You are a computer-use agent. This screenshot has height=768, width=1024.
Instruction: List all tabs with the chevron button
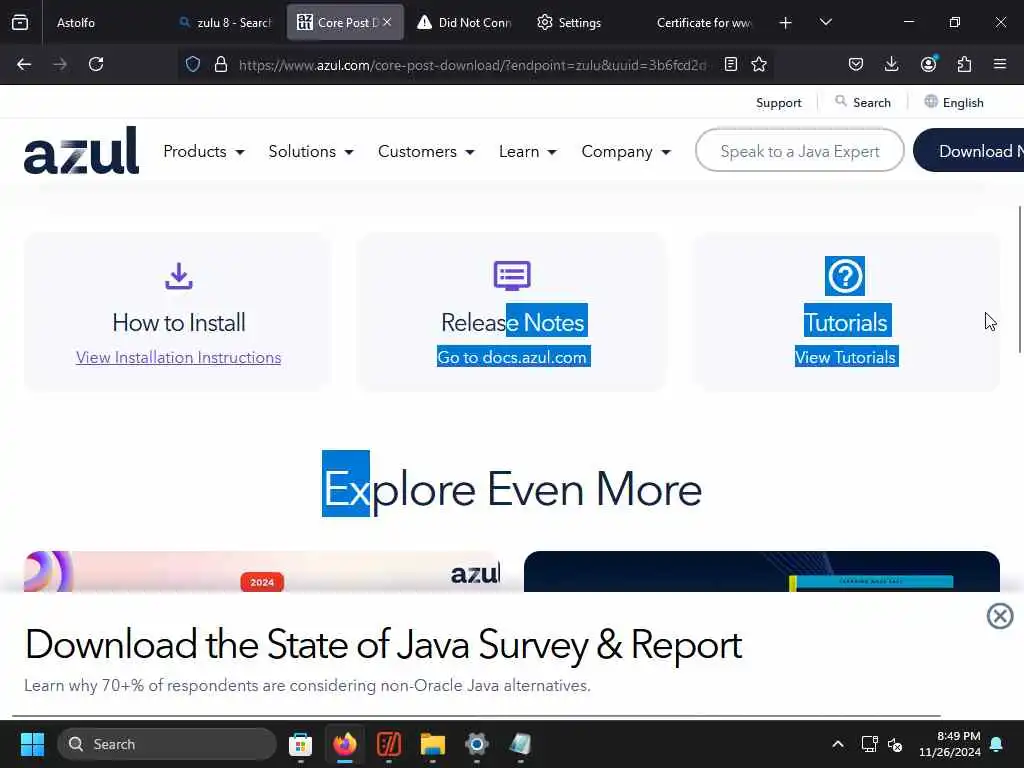tap(825, 22)
